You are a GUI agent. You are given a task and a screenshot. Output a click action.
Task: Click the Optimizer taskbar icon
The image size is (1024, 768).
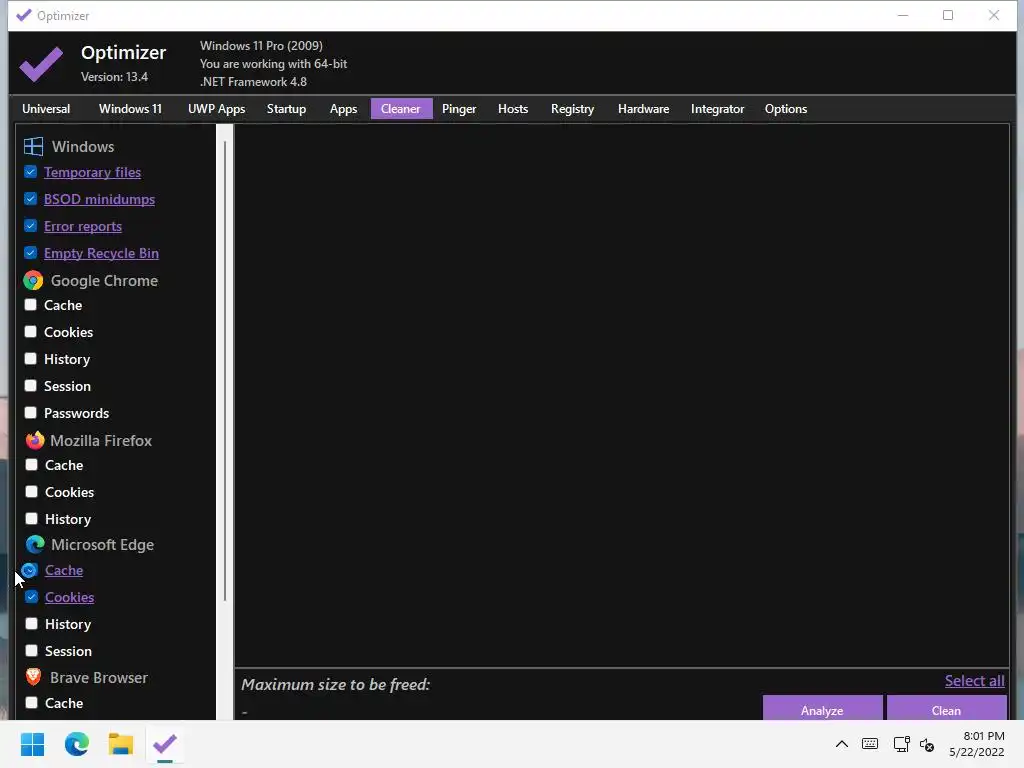click(165, 744)
